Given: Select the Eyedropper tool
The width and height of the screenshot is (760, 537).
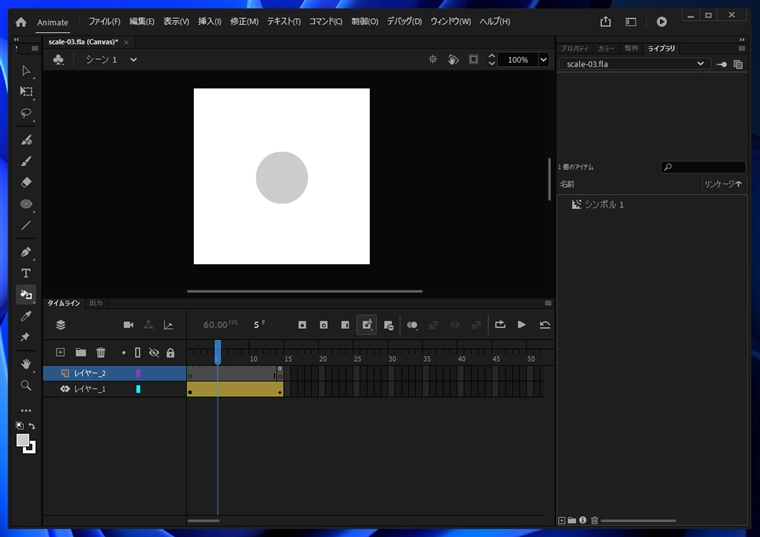Looking at the screenshot, I should click(26, 316).
